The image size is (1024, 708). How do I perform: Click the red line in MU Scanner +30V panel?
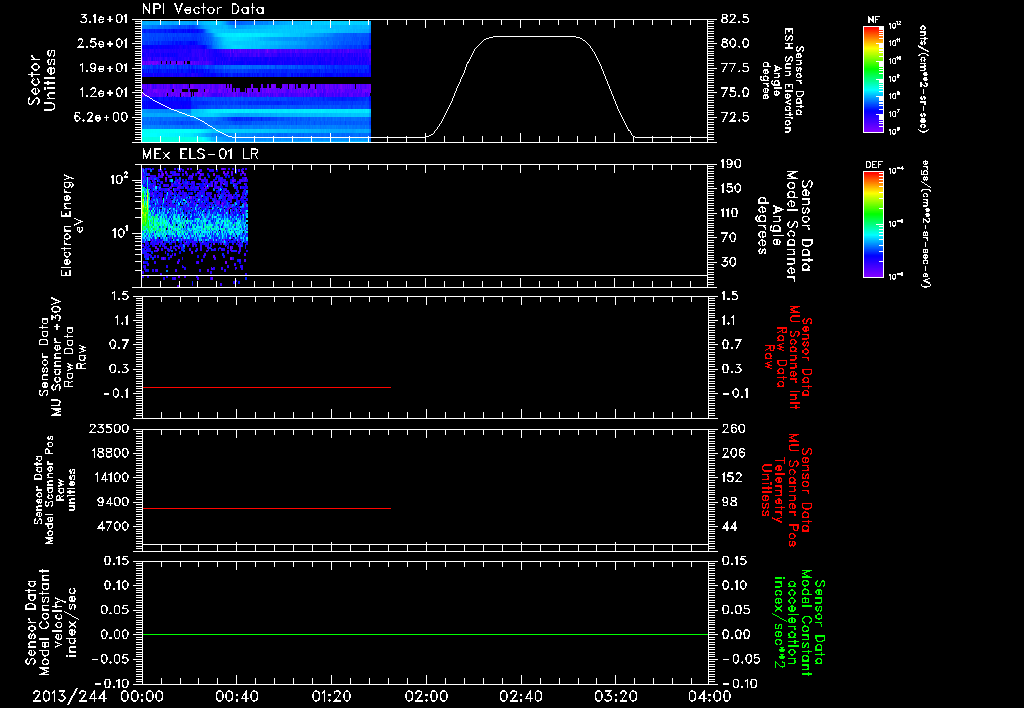point(266,388)
